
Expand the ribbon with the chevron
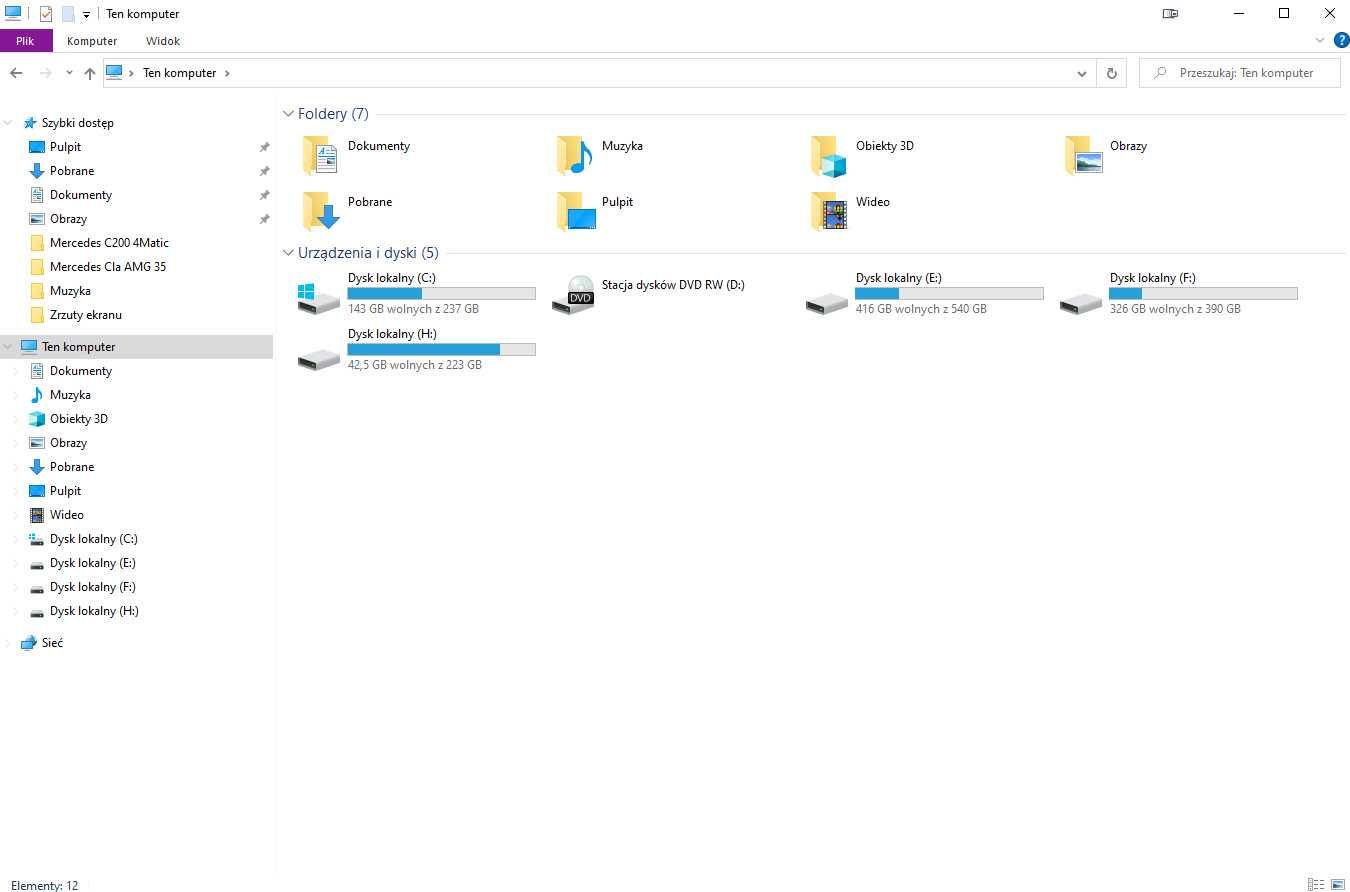[x=1319, y=40]
